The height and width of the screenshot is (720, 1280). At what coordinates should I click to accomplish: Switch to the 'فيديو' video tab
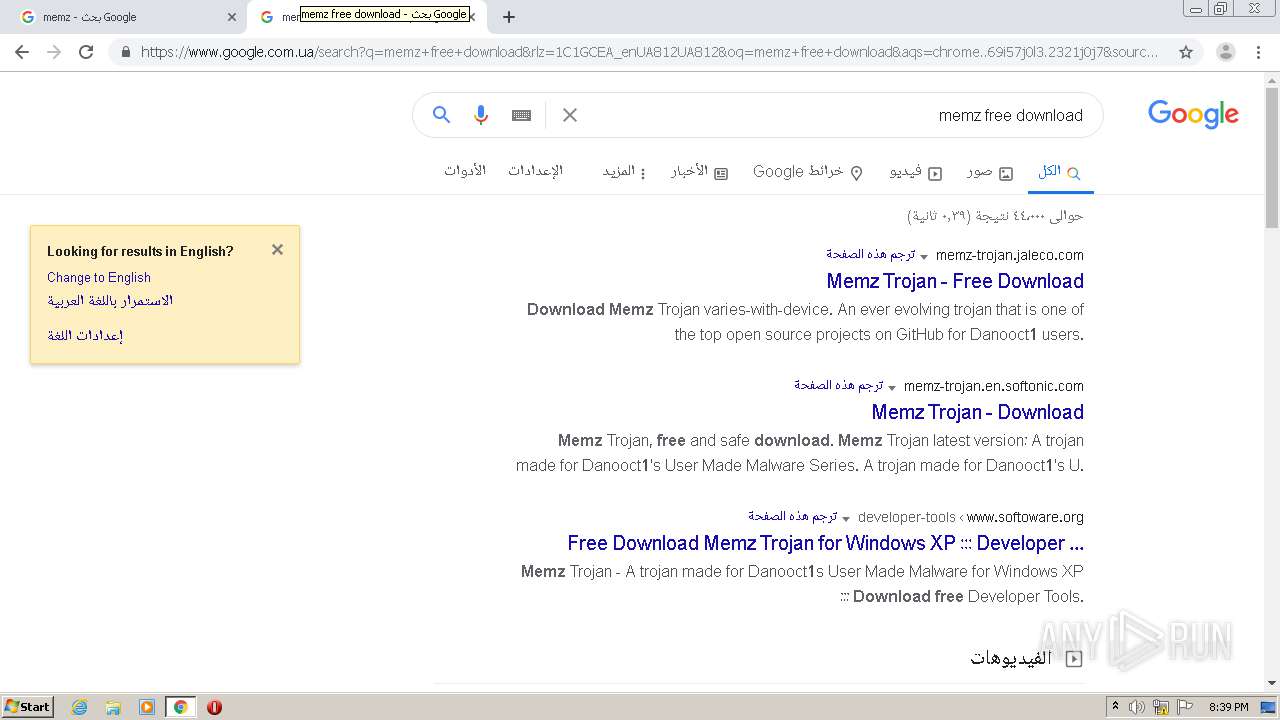(x=916, y=172)
